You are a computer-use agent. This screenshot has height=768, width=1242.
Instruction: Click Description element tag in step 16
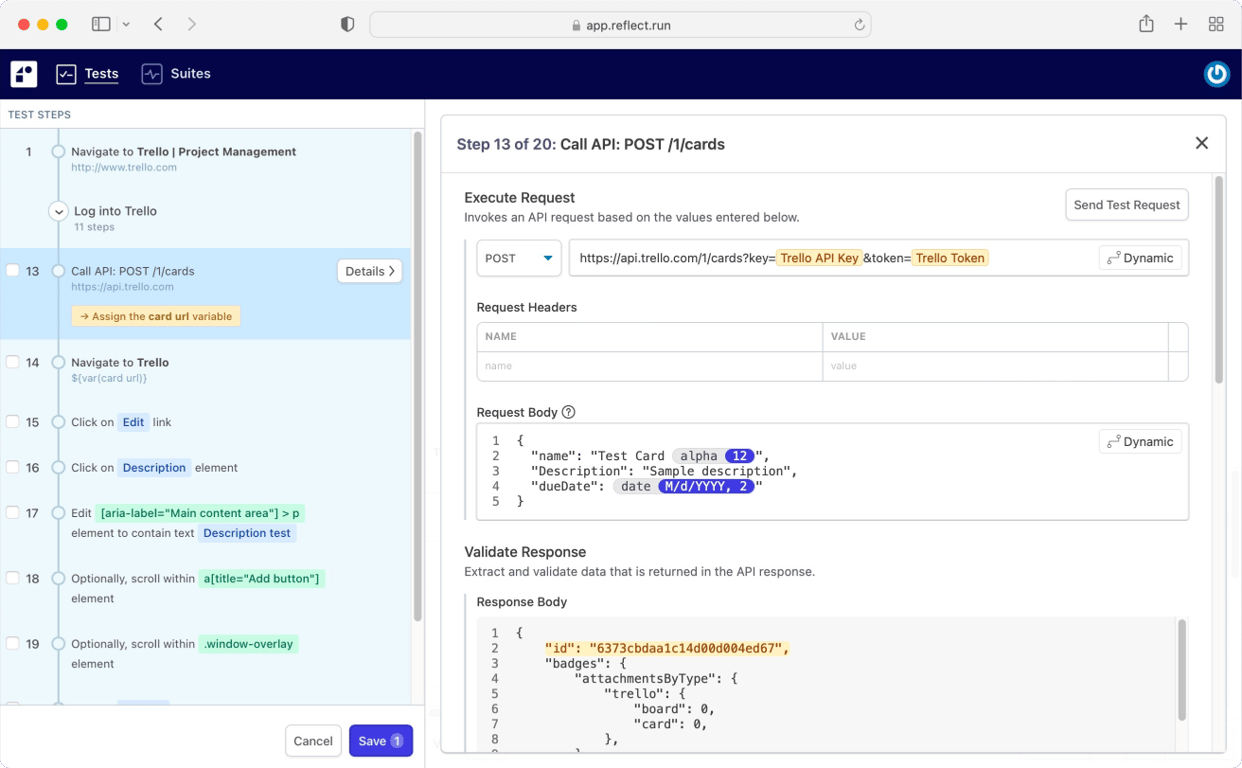[x=154, y=467]
